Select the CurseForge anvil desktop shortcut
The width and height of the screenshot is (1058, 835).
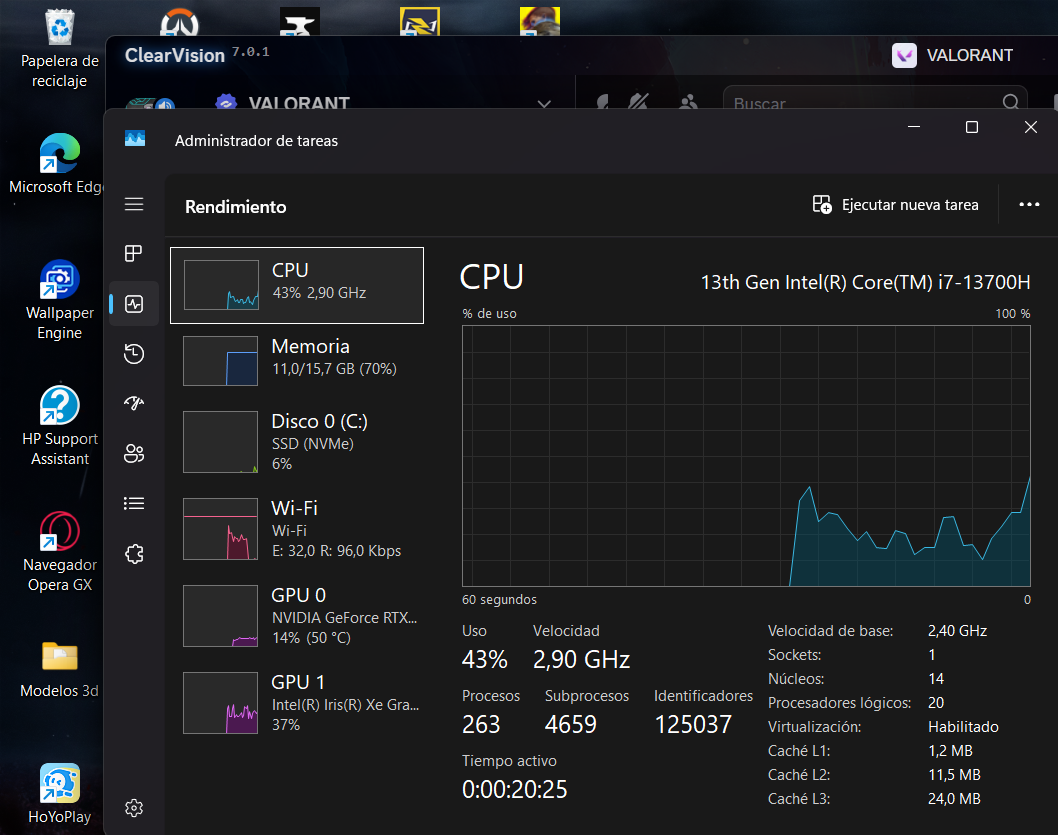300,22
